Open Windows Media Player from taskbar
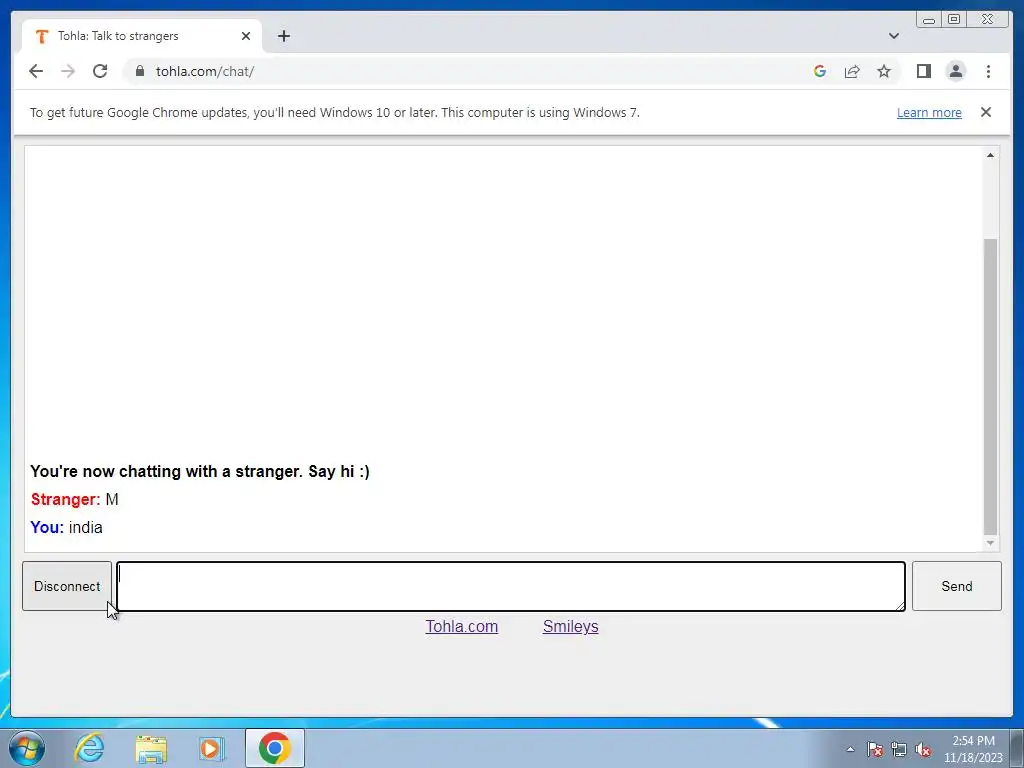1024x768 pixels. coord(211,748)
